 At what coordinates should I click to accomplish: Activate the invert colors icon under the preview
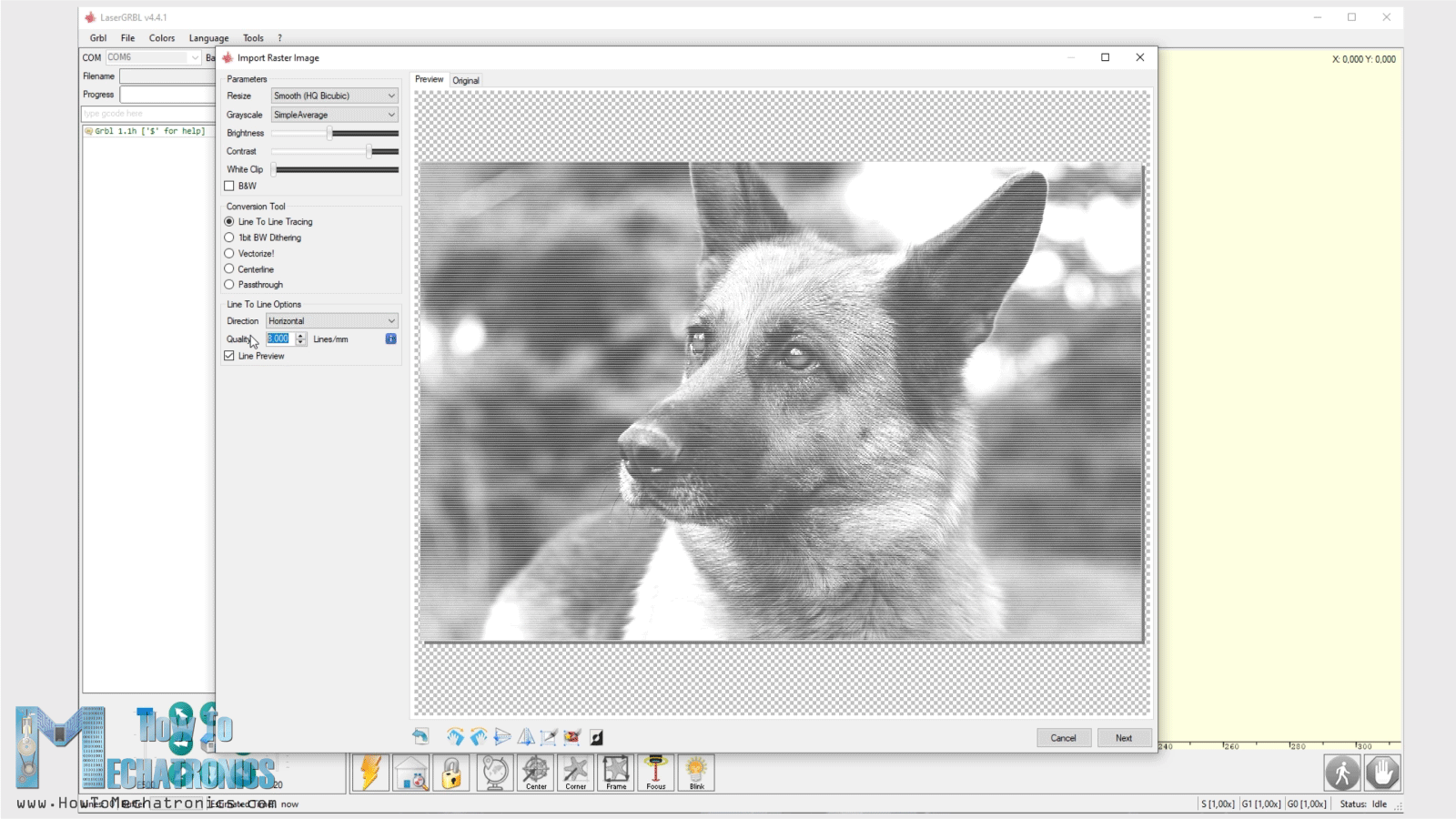click(595, 737)
